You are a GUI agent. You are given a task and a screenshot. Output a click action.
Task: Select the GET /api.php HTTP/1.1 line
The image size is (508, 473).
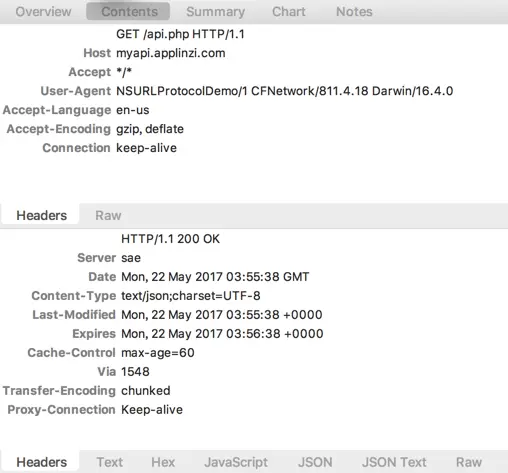pos(180,34)
